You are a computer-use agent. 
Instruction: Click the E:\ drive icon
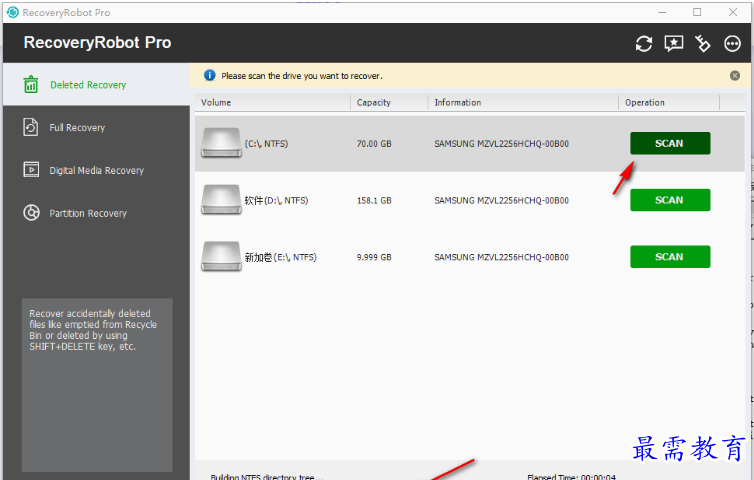(x=221, y=256)
